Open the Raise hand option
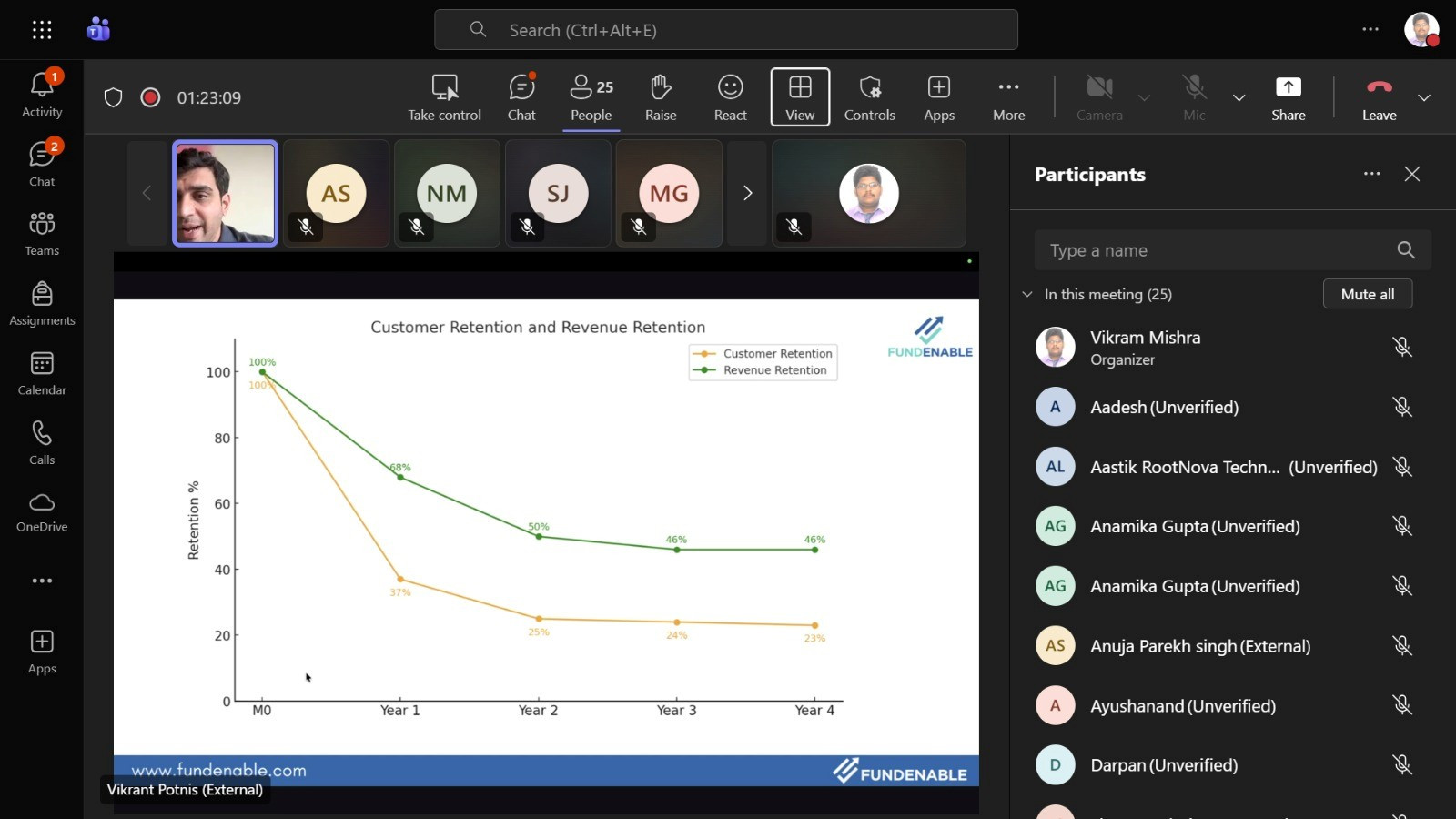 661,97
